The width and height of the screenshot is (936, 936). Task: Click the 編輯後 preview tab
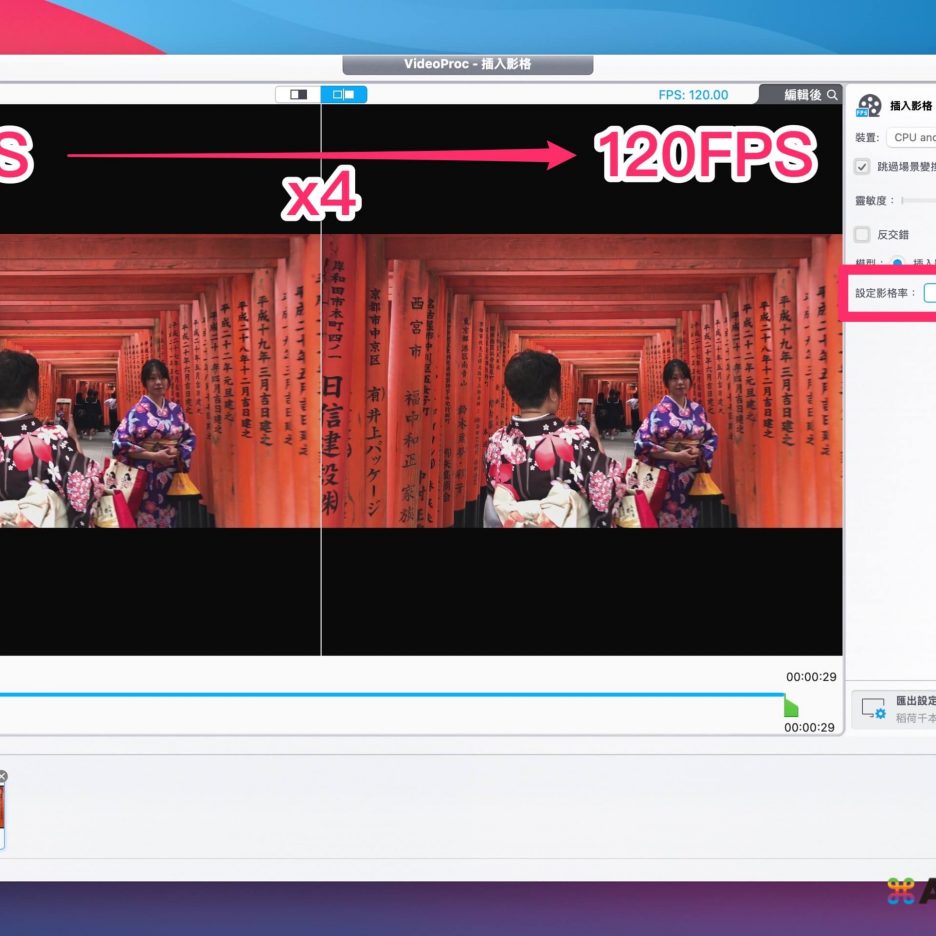pyautogui.click(x=802, y=95)
